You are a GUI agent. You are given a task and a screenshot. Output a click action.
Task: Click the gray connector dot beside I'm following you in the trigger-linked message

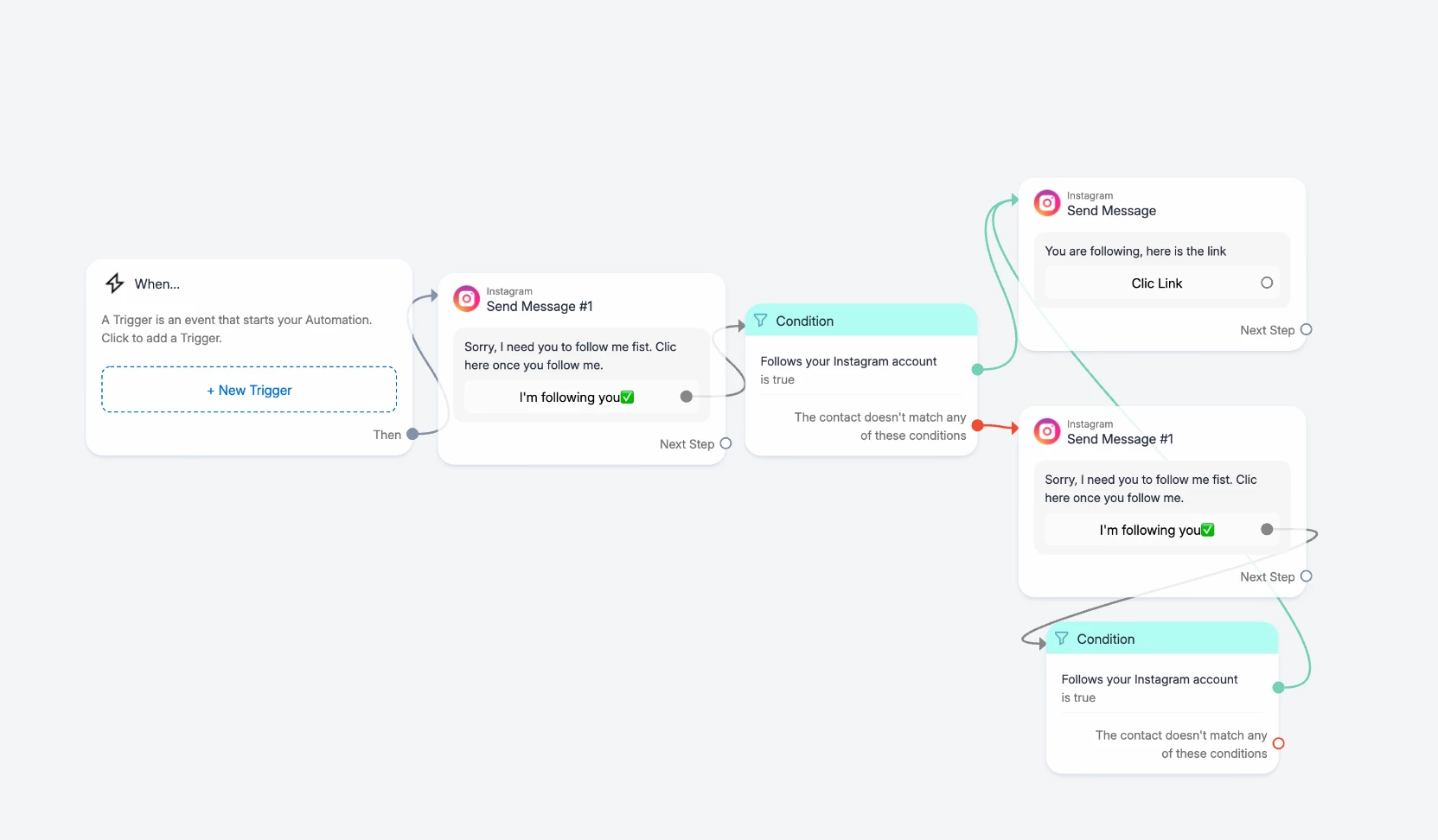[x=687, y=397]
